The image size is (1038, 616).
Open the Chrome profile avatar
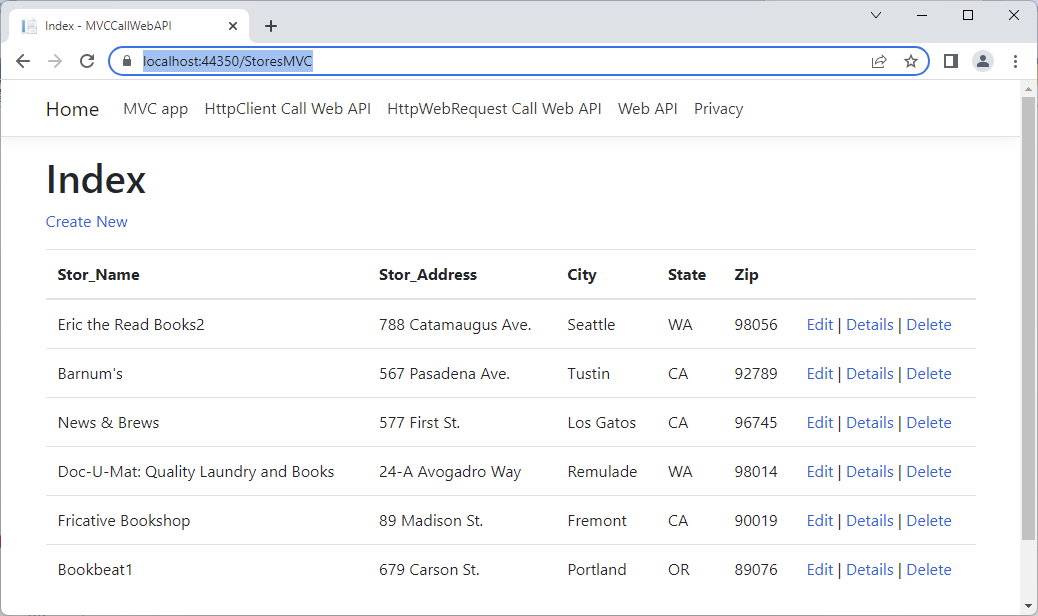(983, 61)
